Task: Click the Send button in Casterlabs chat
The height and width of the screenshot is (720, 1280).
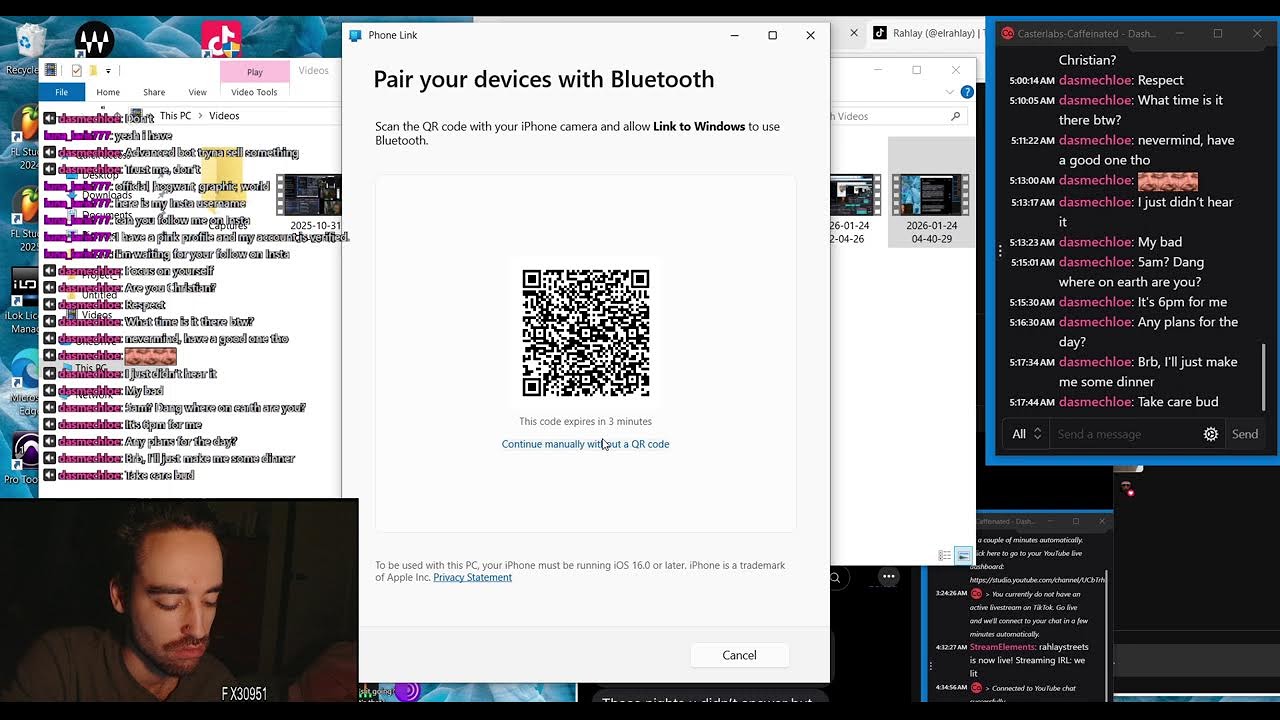Action: tap(1245, 434)
